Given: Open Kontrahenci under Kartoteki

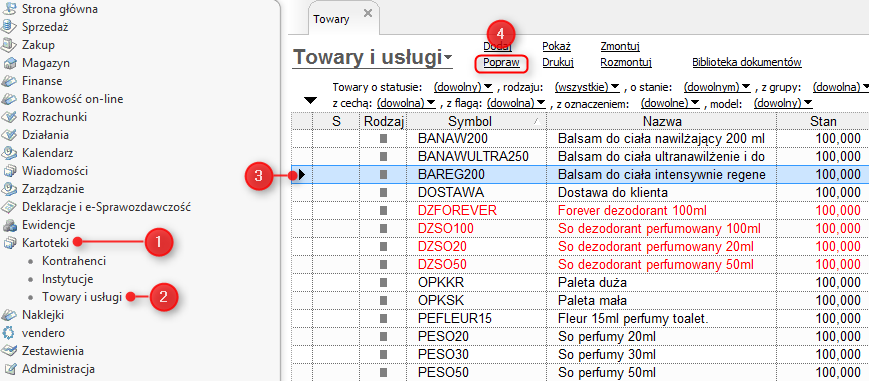Looking at the screenshot, I should click(74, 261).
